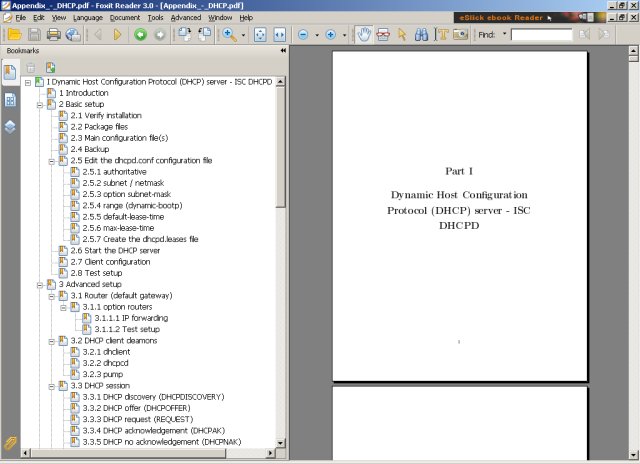The width and height of the screenshot is (640, 464).
Task: Collapse the 3.1 Router (default gateway) node
Action: (x=51, y=296)
